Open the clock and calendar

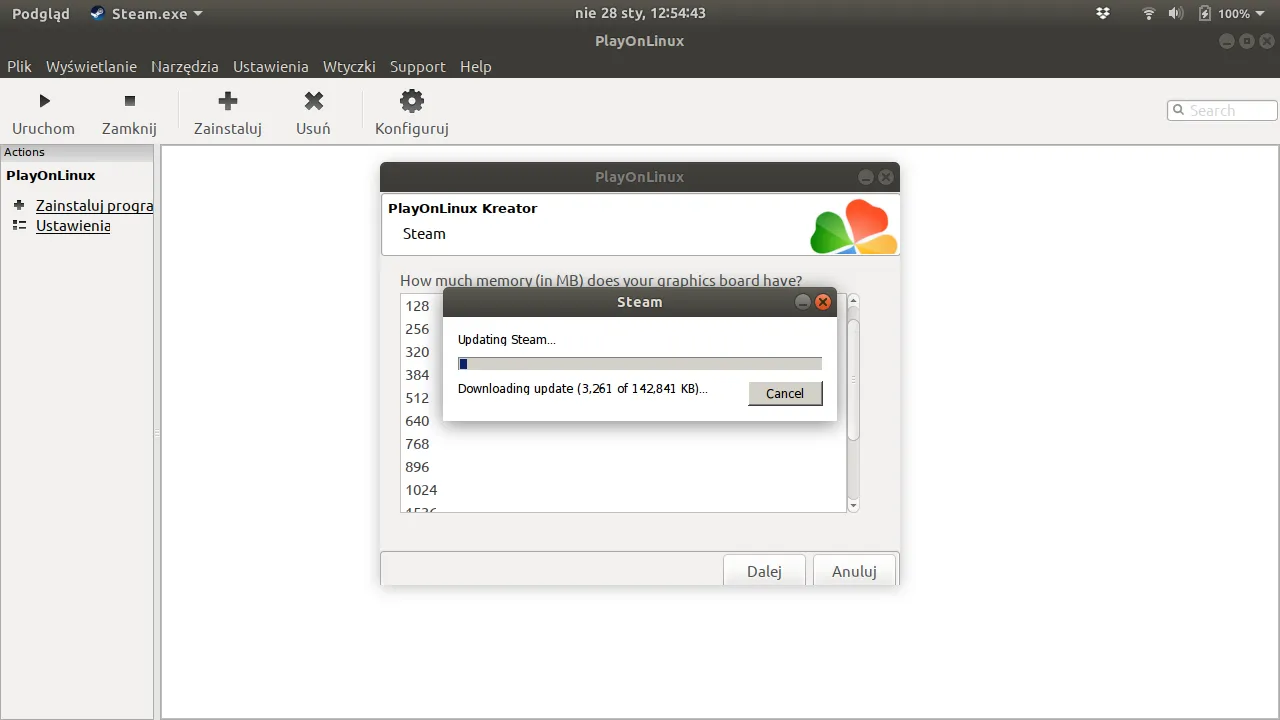(x=640, y=13)
